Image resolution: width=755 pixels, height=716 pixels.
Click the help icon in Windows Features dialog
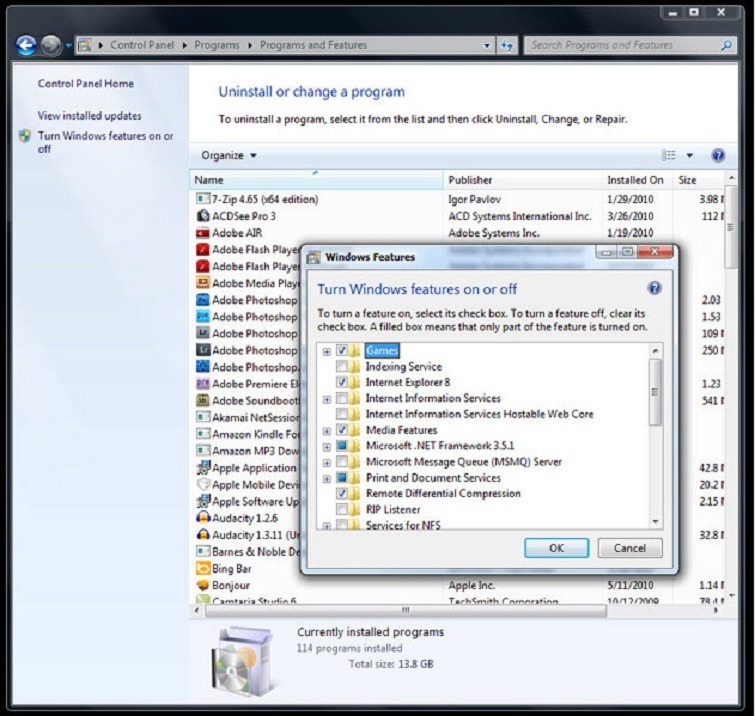point(655,288)
